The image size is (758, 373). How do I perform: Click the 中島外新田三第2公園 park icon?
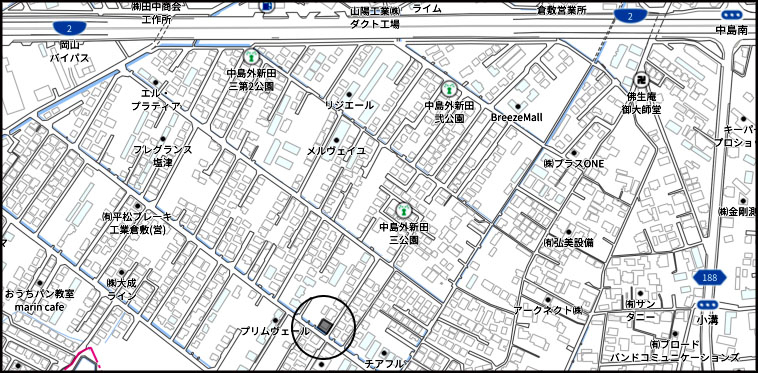tap(250, 57)
